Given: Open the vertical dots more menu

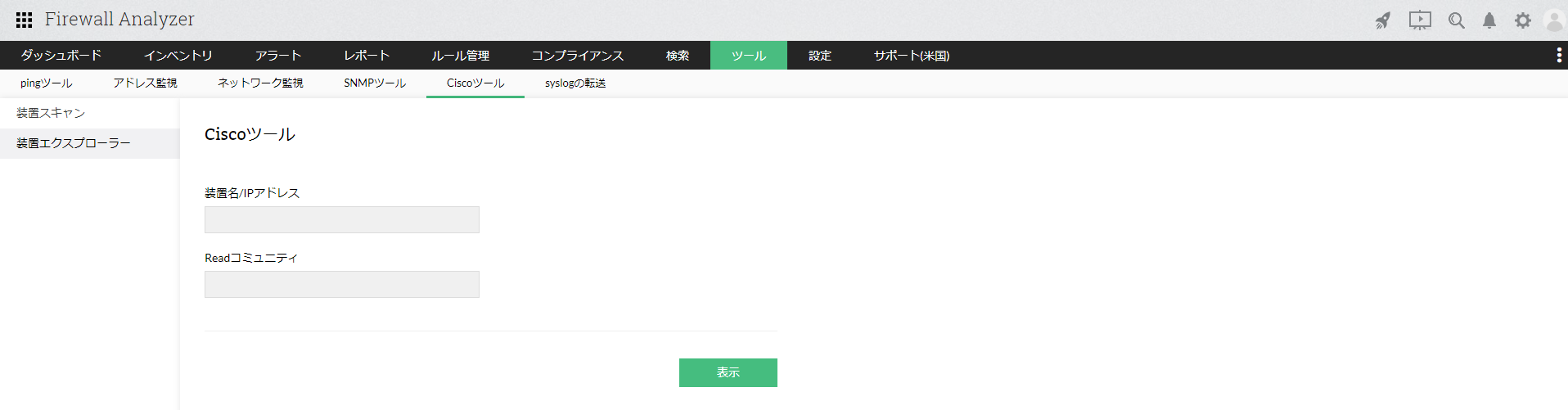Looking at the screenshot, I should click(1558, 55).
